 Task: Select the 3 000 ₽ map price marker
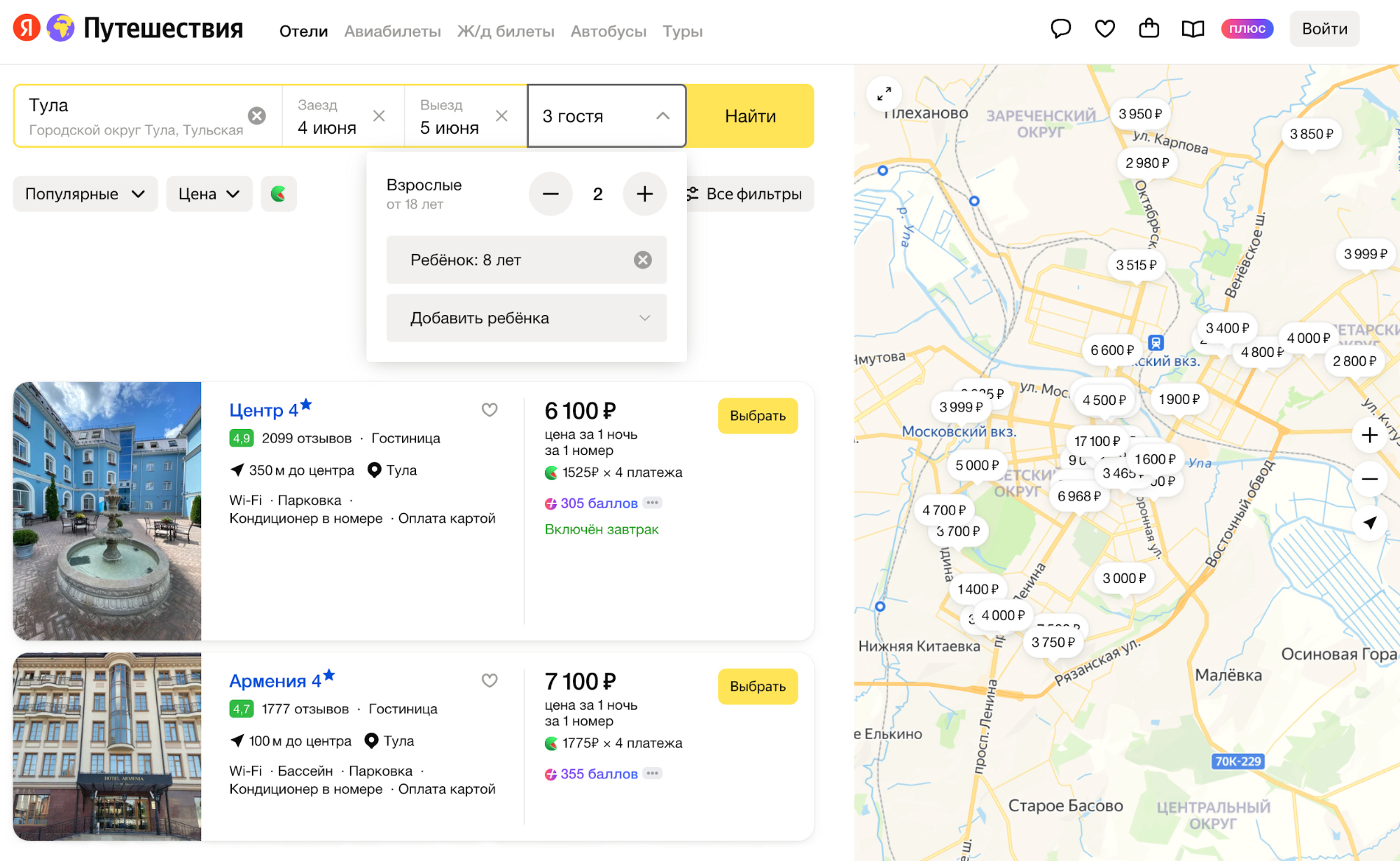point(1124,578)
